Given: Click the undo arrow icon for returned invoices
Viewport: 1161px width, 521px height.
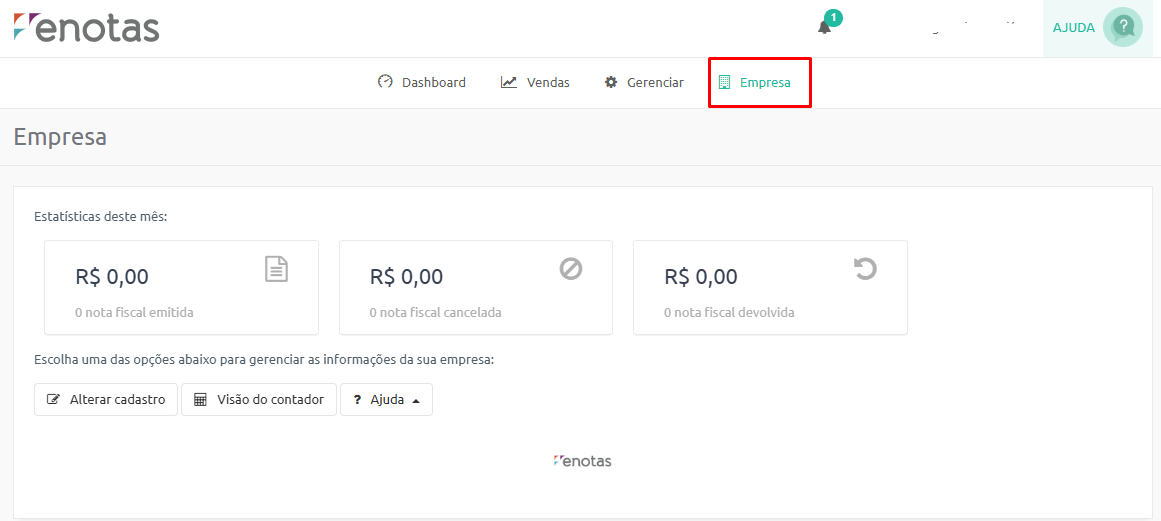Looking at the screenshot, I should (x=865, y=269).
